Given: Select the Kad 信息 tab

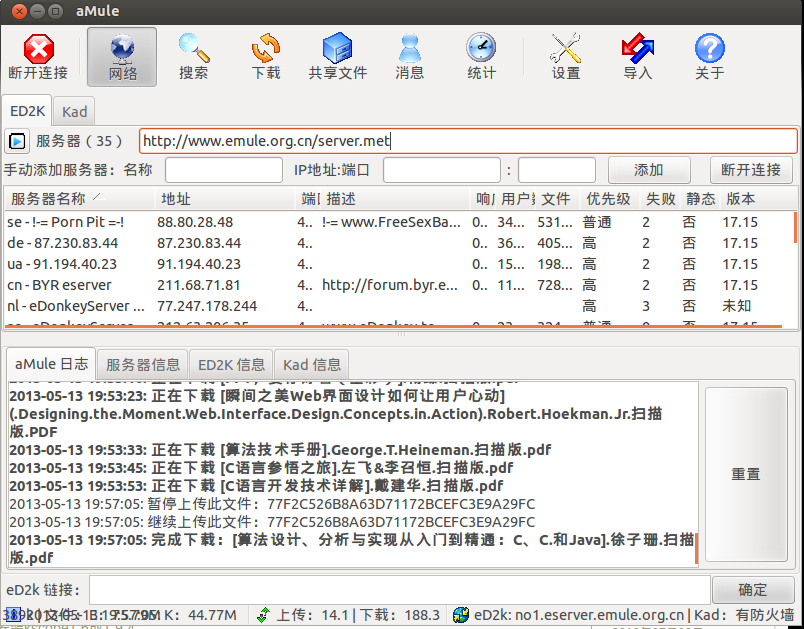Looking at the screenshot, I should pos(312,364).
